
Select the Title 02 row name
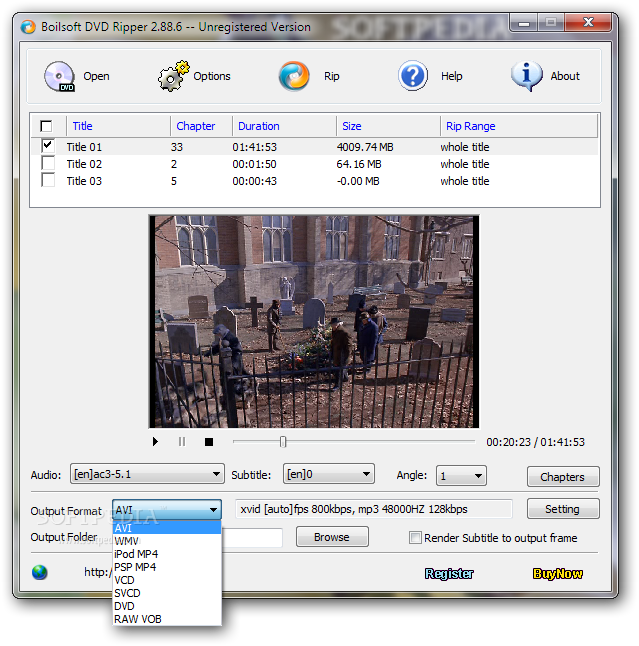tap(84, 164)
